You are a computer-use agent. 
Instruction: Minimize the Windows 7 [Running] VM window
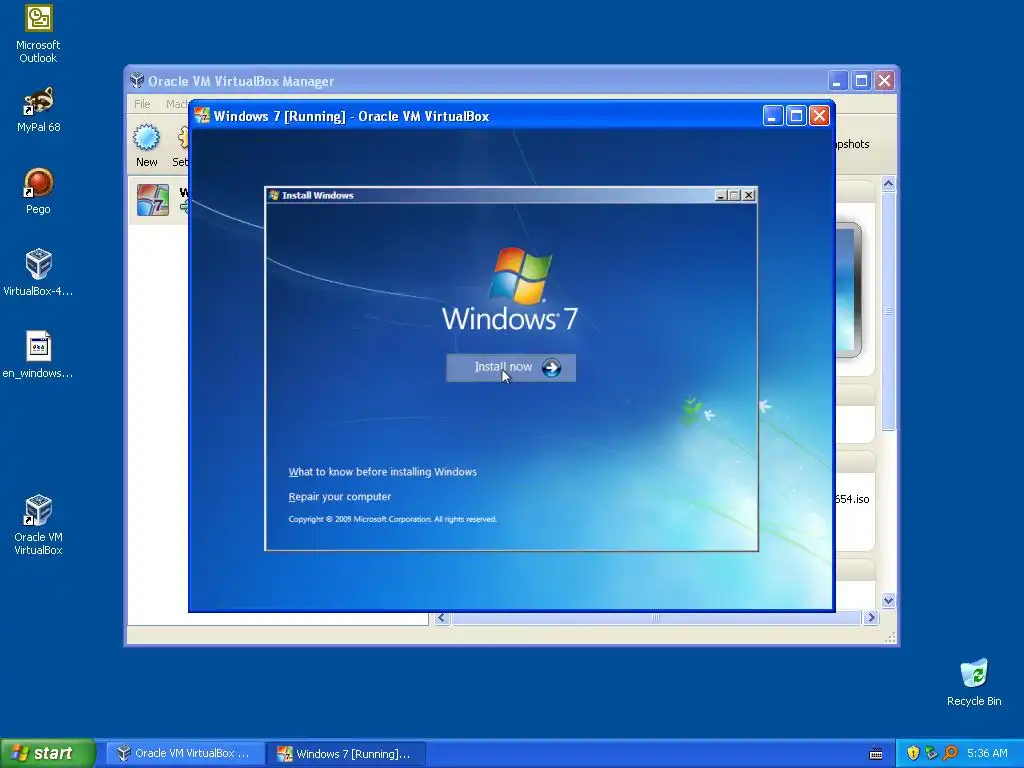point(773,116)
